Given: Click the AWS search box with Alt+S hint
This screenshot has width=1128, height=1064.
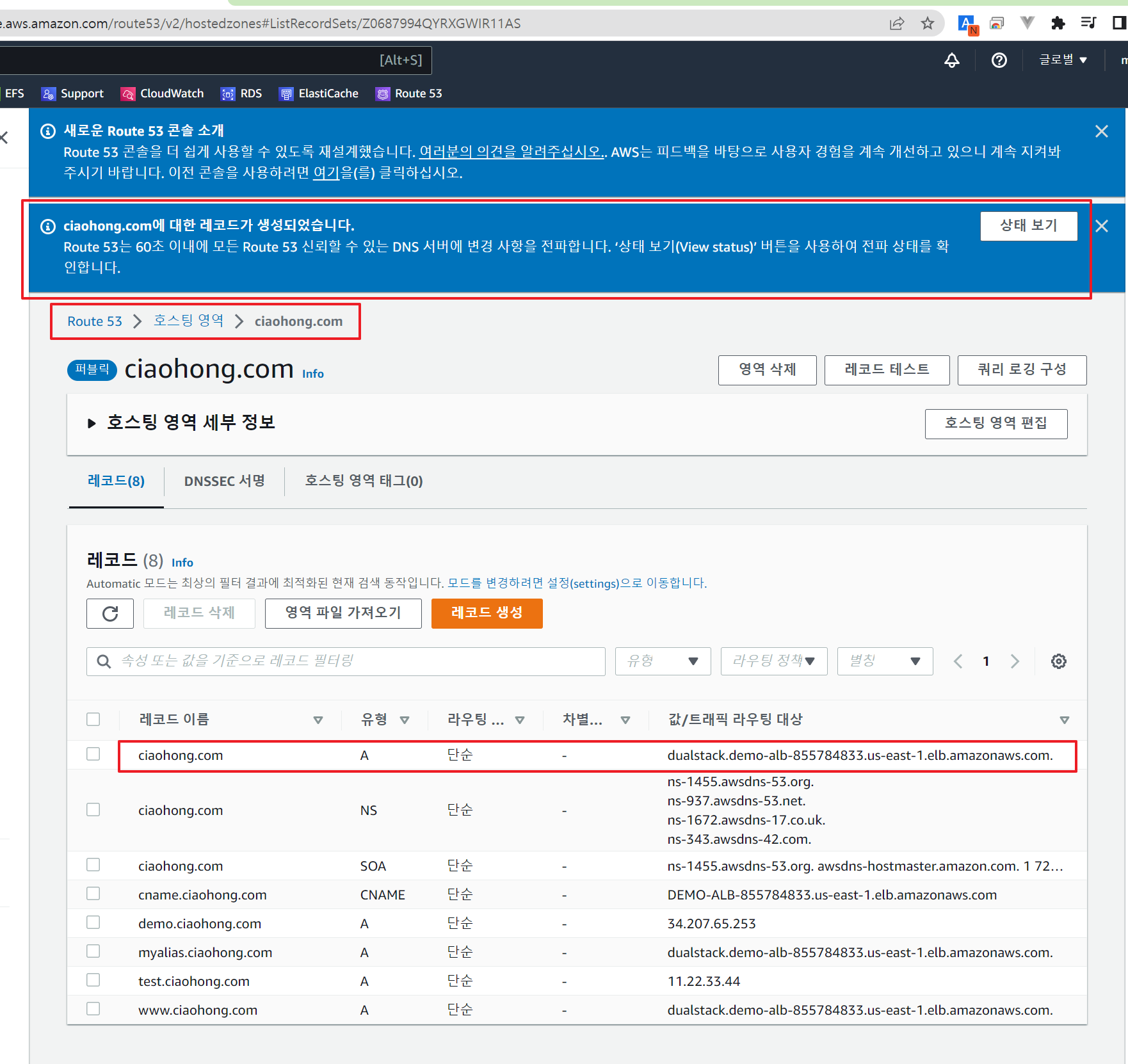Looking at the screenshot, I should click(x=216, y=60).
